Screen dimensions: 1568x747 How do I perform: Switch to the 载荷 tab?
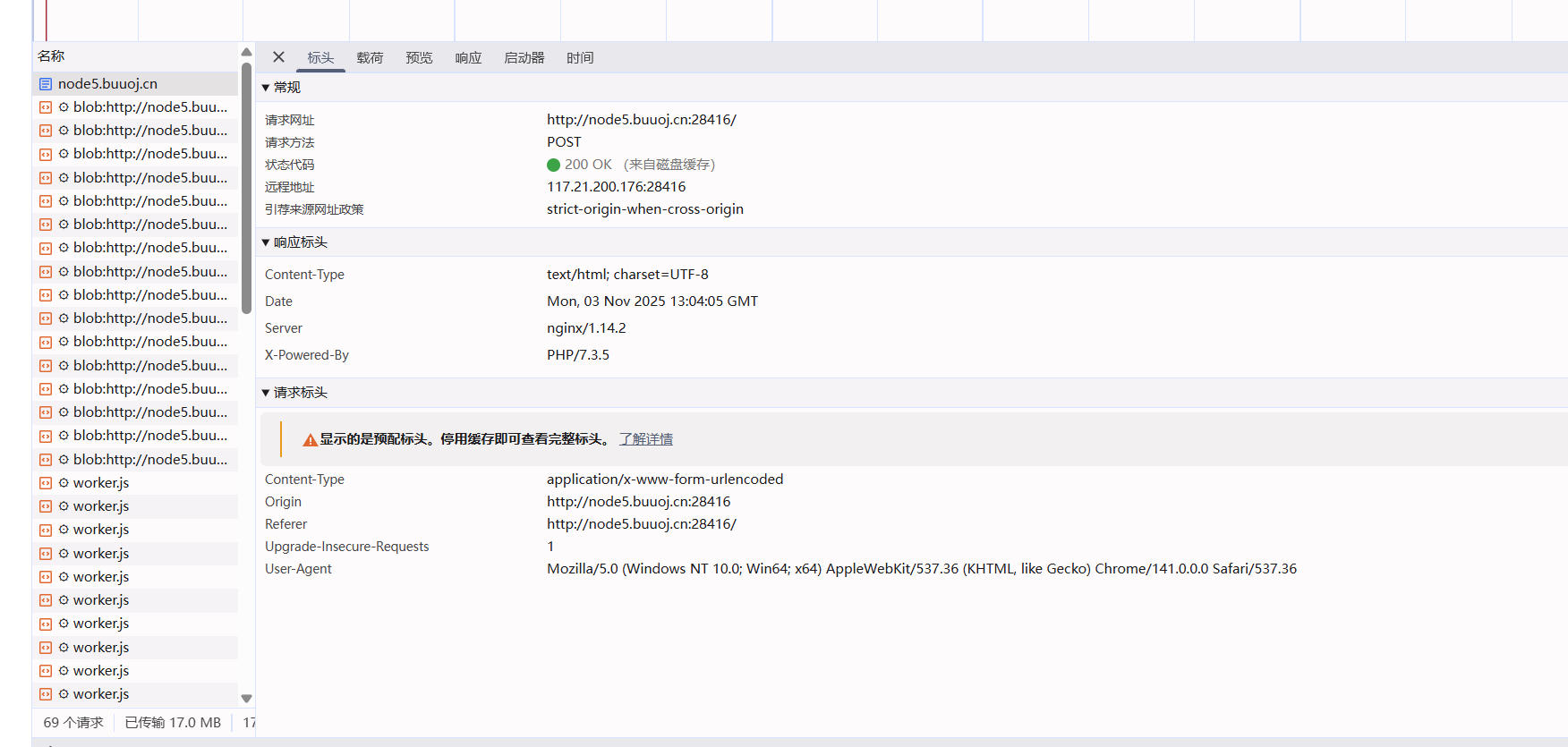370,58
